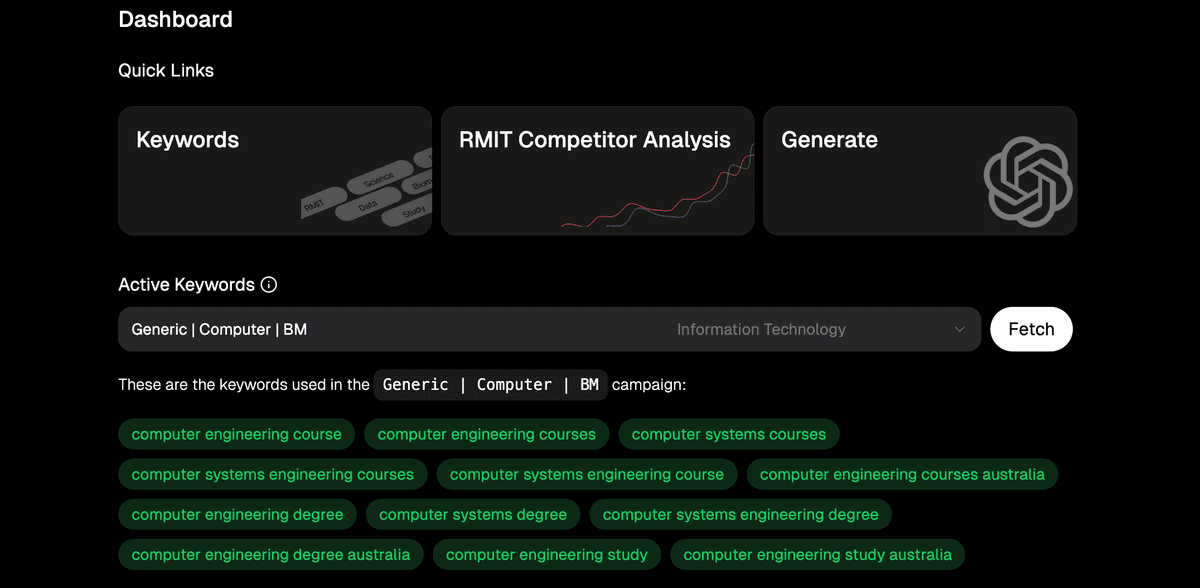Choose computer engineering courses australia tag

[x=902, y=474]
